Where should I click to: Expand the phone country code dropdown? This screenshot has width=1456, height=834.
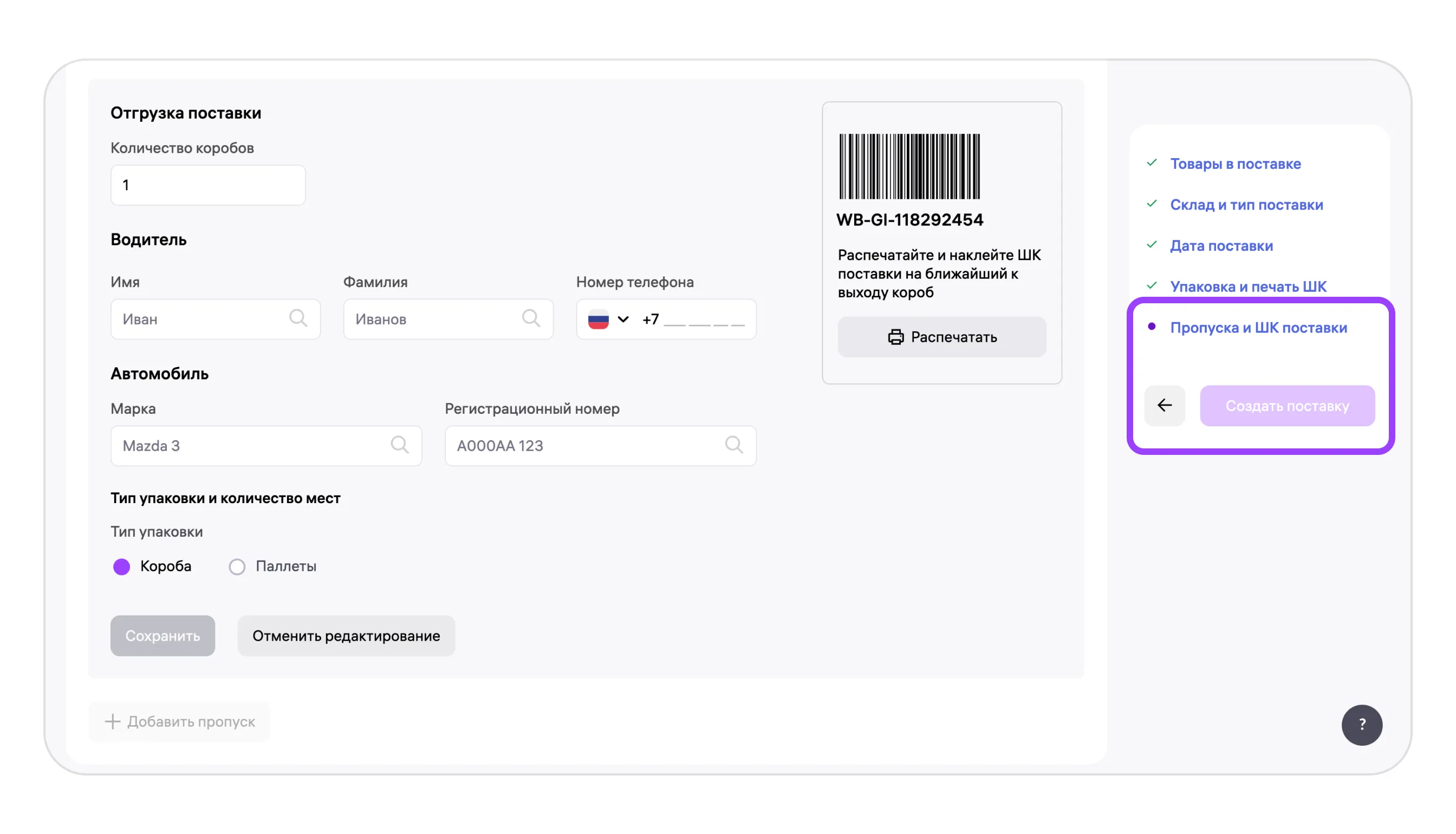pos(622,319)
